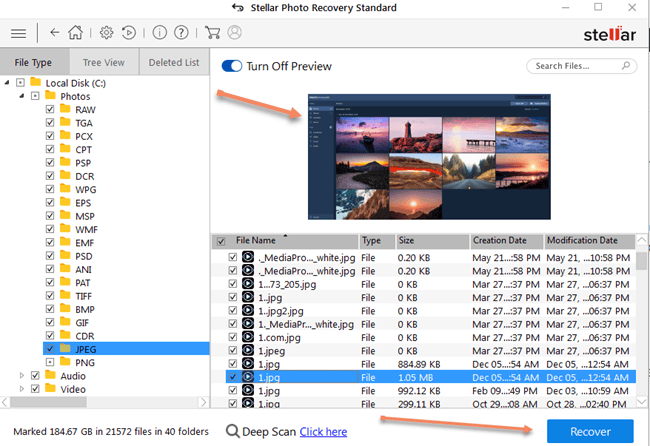Viewport: 650px width, 446px height.
Task: Click the back arrow icon
Action: 53,33
